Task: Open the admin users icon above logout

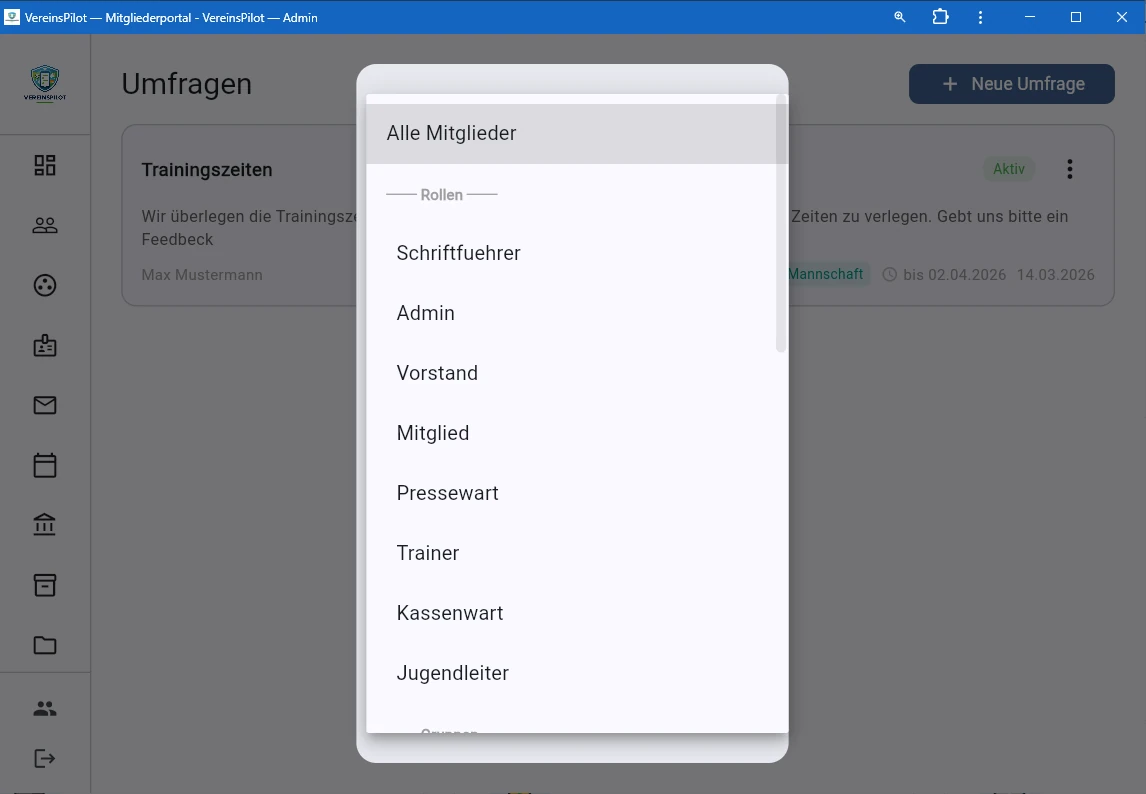Action: [x=44, y=708]
